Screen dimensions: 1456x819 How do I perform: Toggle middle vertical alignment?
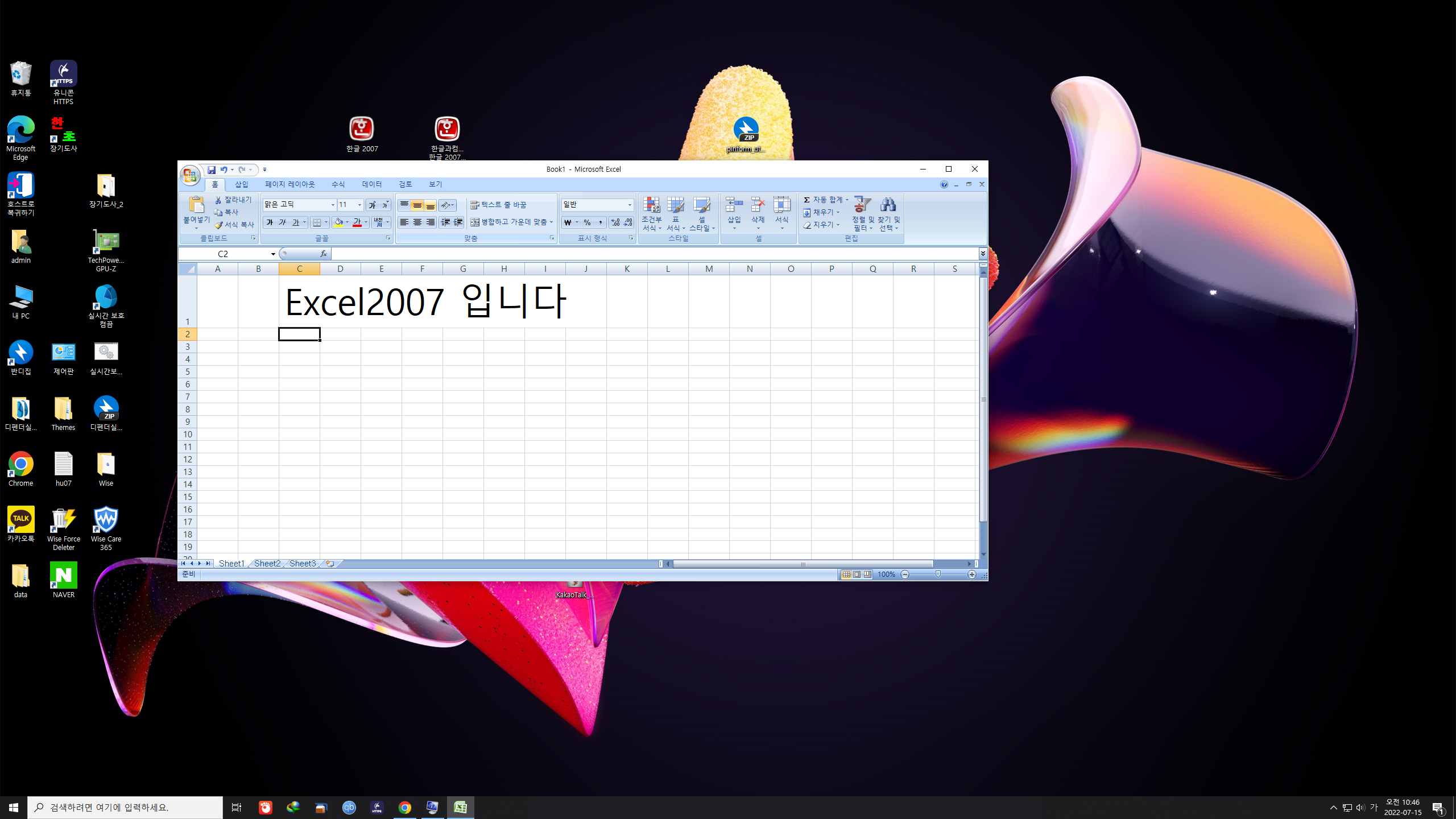point(417,205)
